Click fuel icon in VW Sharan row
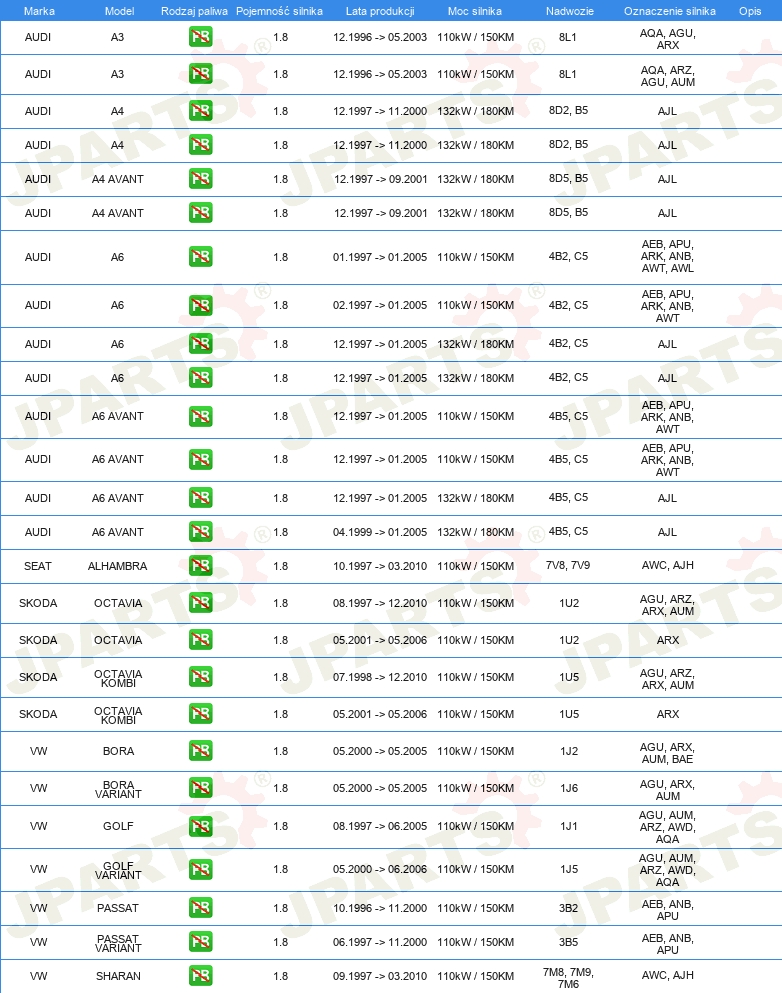782x993 pixels. [201, 976]
